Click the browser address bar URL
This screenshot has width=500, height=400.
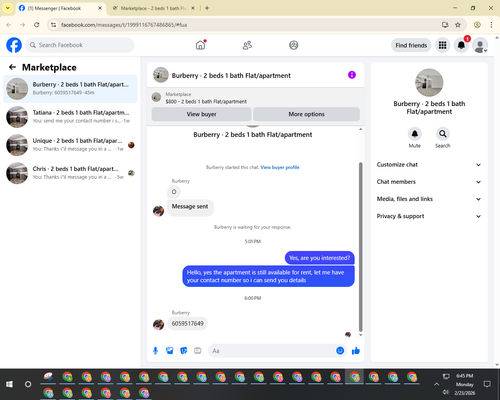pos(124,25)
